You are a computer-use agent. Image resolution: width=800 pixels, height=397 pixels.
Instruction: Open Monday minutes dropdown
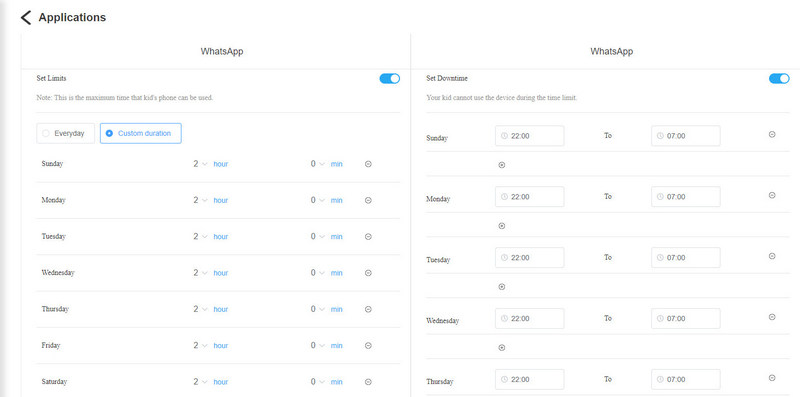pos(317,200)
